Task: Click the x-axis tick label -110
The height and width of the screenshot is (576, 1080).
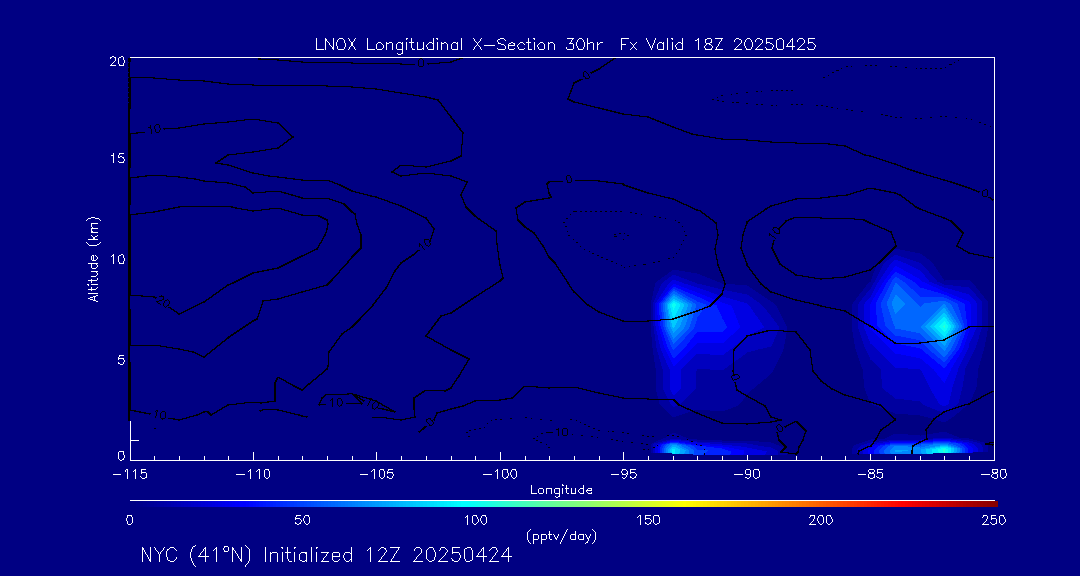Action: pos(253,475)
